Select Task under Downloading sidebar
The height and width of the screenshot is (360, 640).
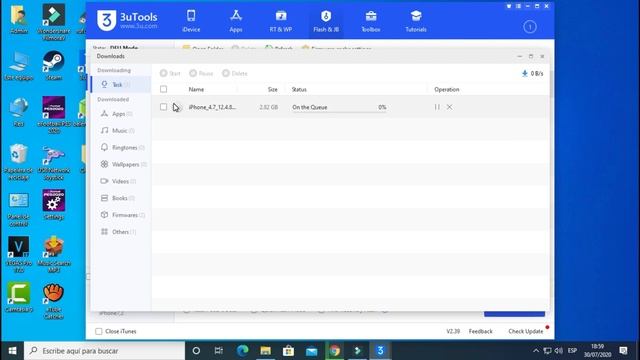pyautogui.click(x=121, y=84)
